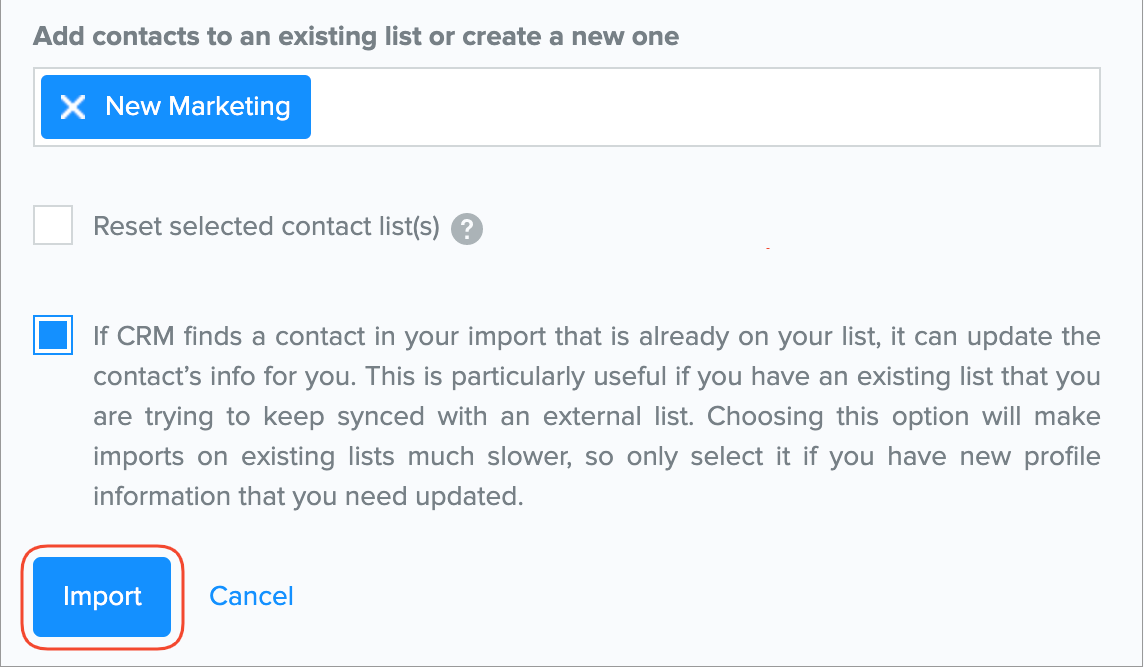
Task: Uncheck the update existing contact info checkbox
Action: 53,335
